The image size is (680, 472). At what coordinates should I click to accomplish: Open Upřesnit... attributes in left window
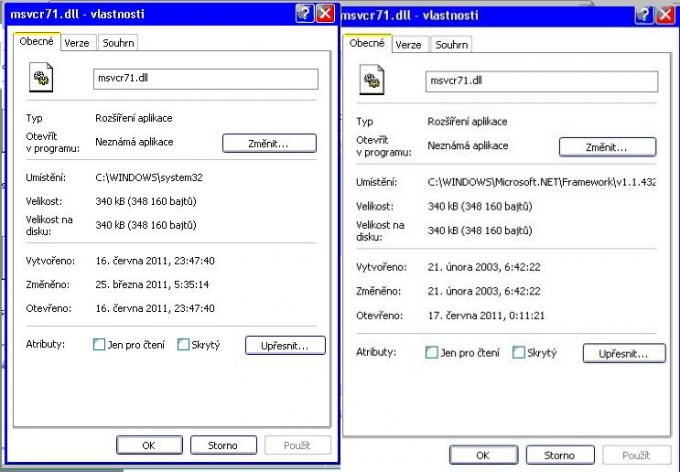tap(285, 346)
